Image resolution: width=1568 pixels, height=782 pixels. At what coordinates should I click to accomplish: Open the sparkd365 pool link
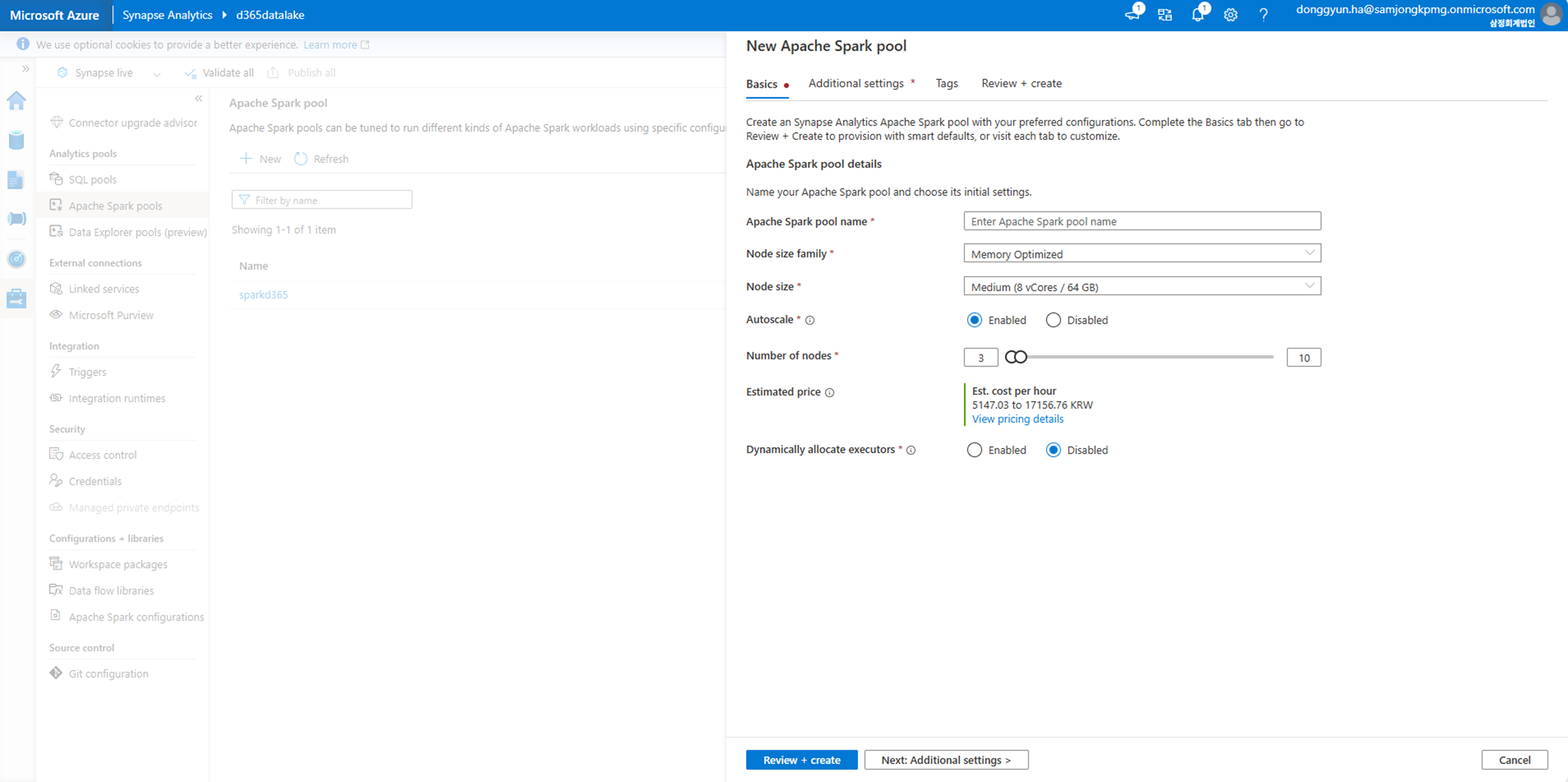(263, 294)
